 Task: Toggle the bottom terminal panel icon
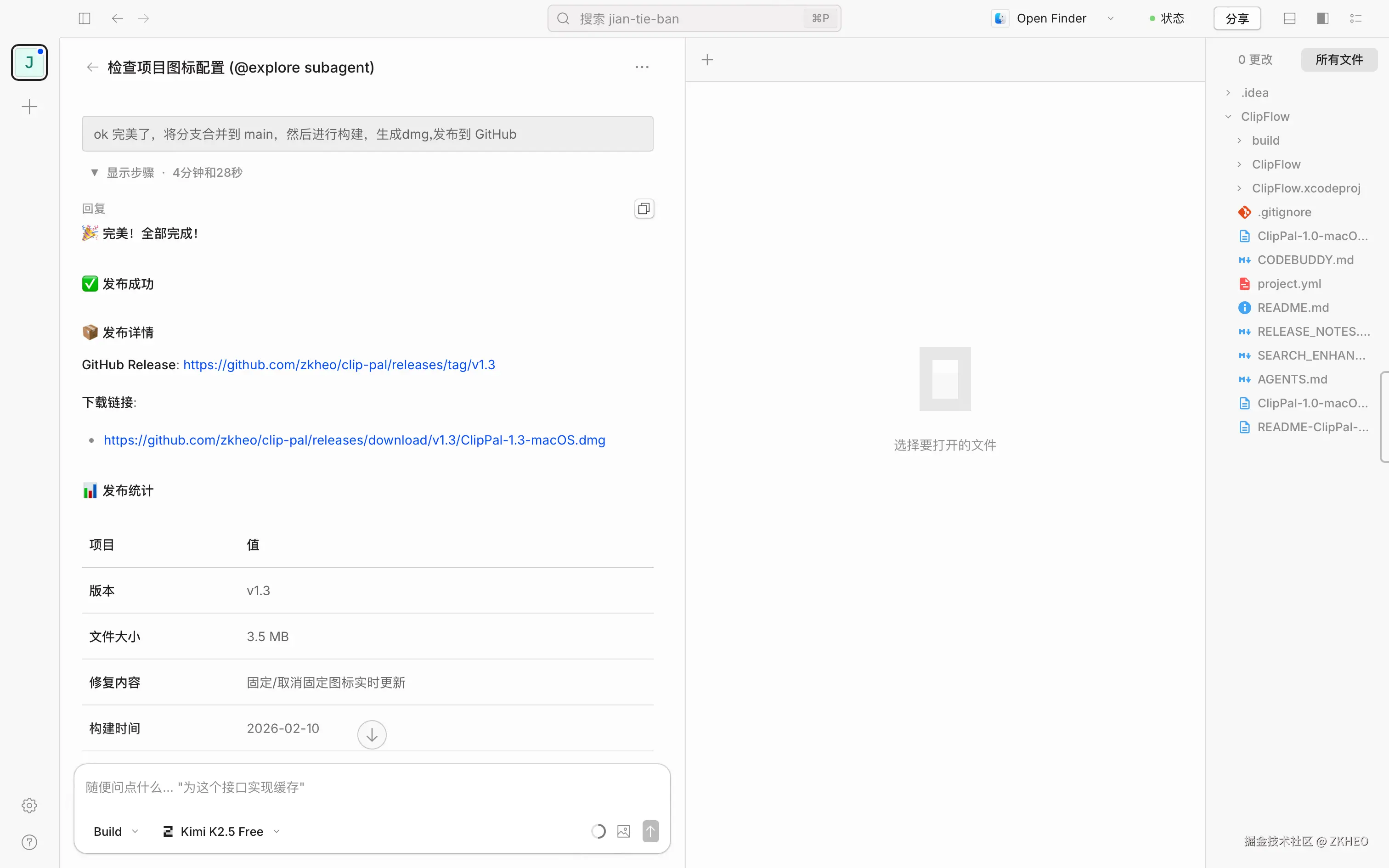pos(1289,18)
